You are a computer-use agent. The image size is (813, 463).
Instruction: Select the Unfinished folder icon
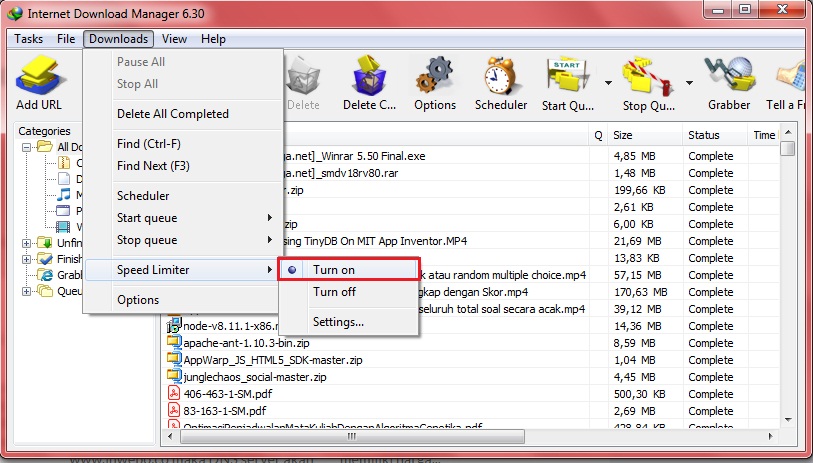pyautogui.click(x=46, y=243)
